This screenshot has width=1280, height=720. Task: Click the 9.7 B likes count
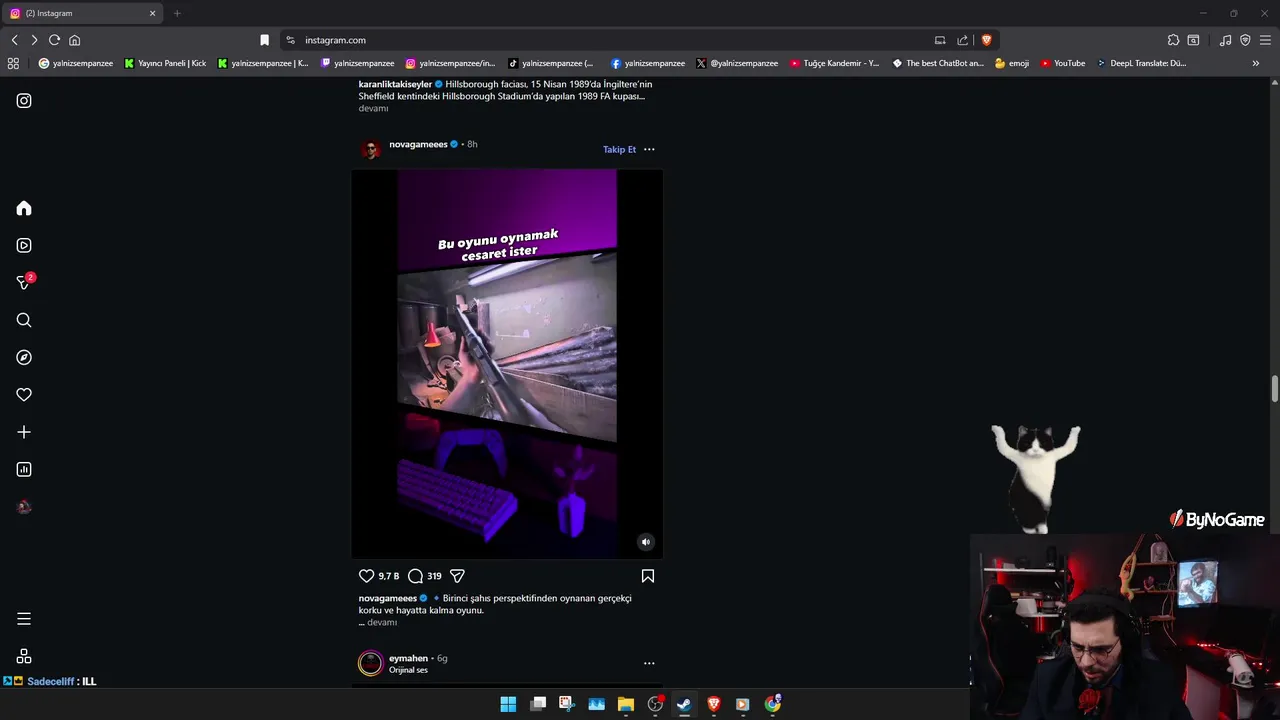coord(388,576)
